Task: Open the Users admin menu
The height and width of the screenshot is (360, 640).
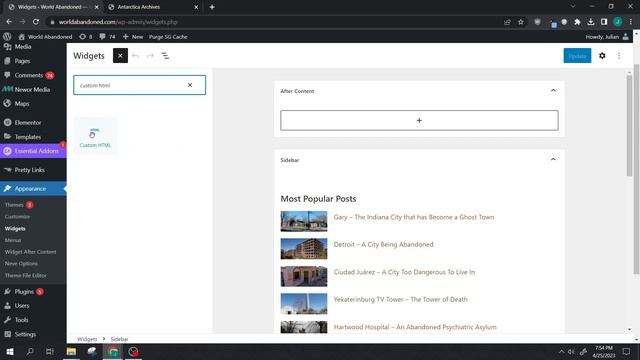Action: [x=22, y=306]
